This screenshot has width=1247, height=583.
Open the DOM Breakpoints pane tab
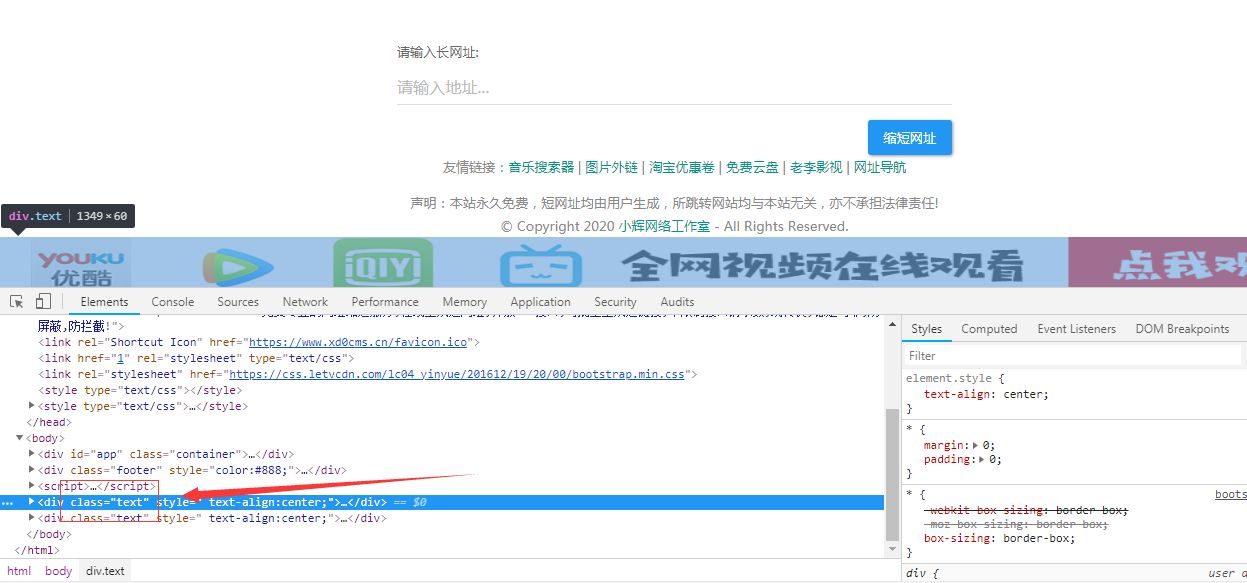point(1182,329)
